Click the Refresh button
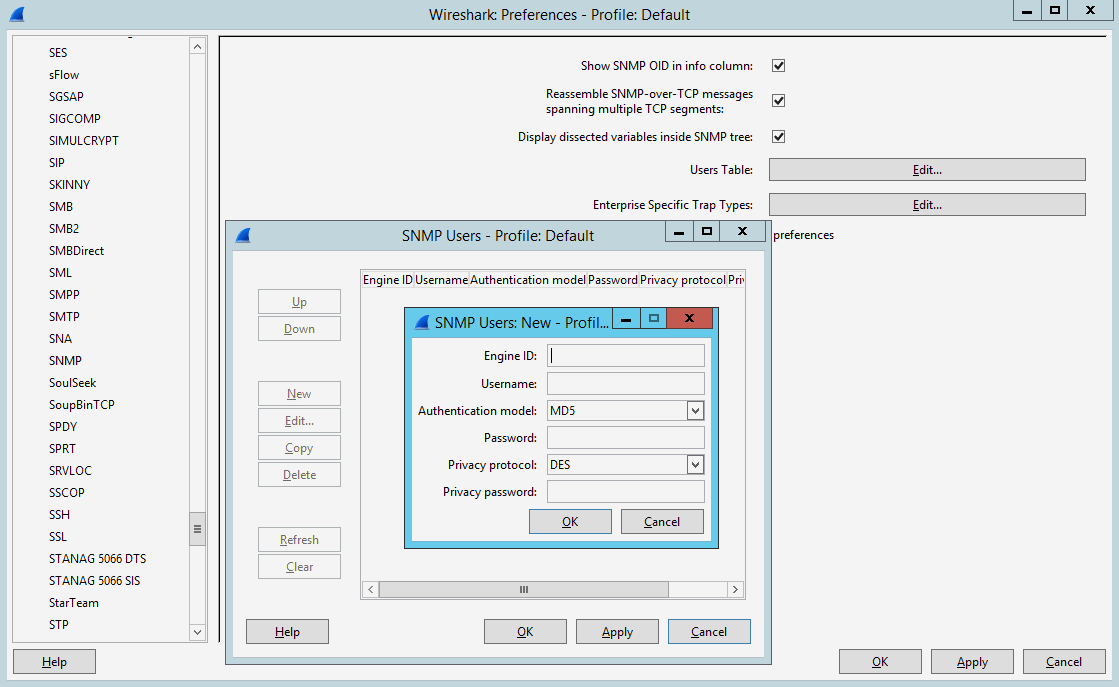This screenshot has height=687, width=1119. point(299,539)
